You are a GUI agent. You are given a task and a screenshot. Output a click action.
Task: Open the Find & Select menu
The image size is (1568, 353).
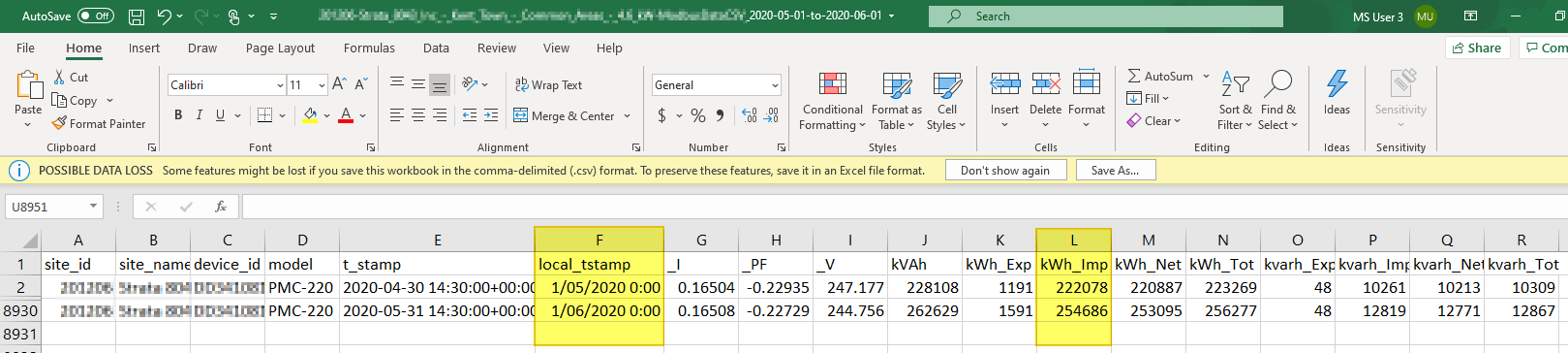click(1278, 101)
